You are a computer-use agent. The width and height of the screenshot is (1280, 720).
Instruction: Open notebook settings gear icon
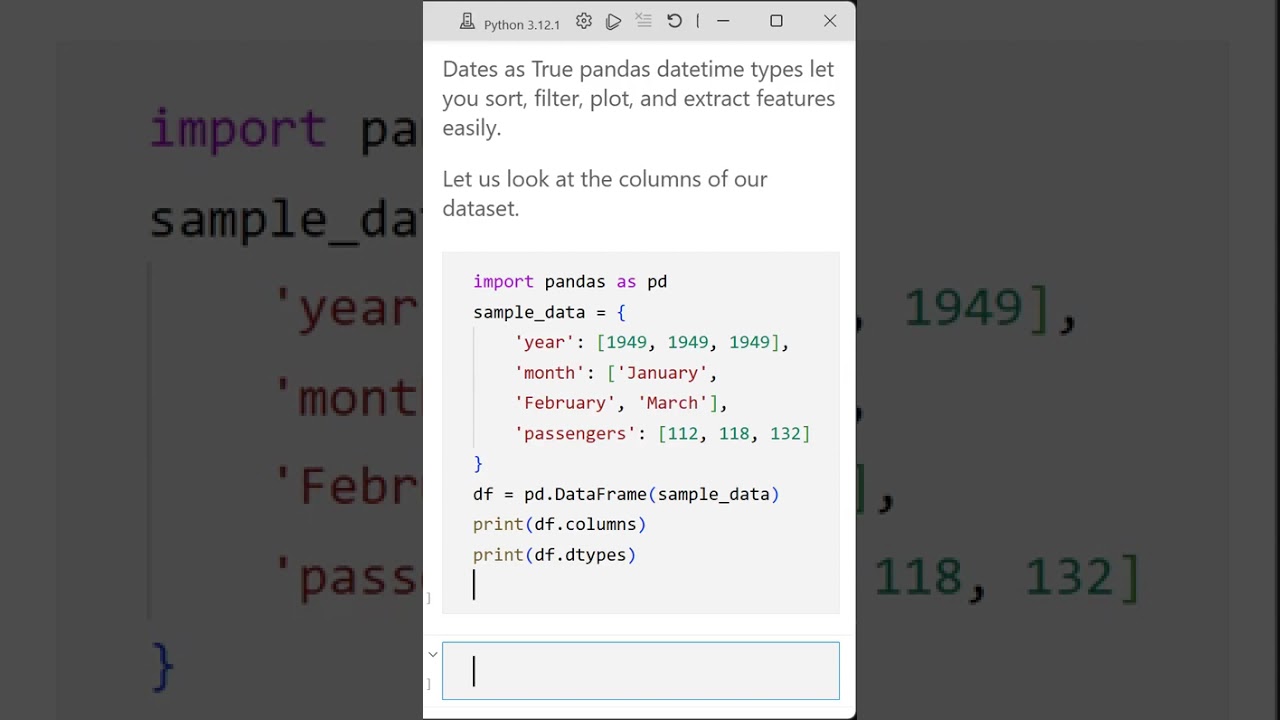pyautogui.click(x=584, y=21)
